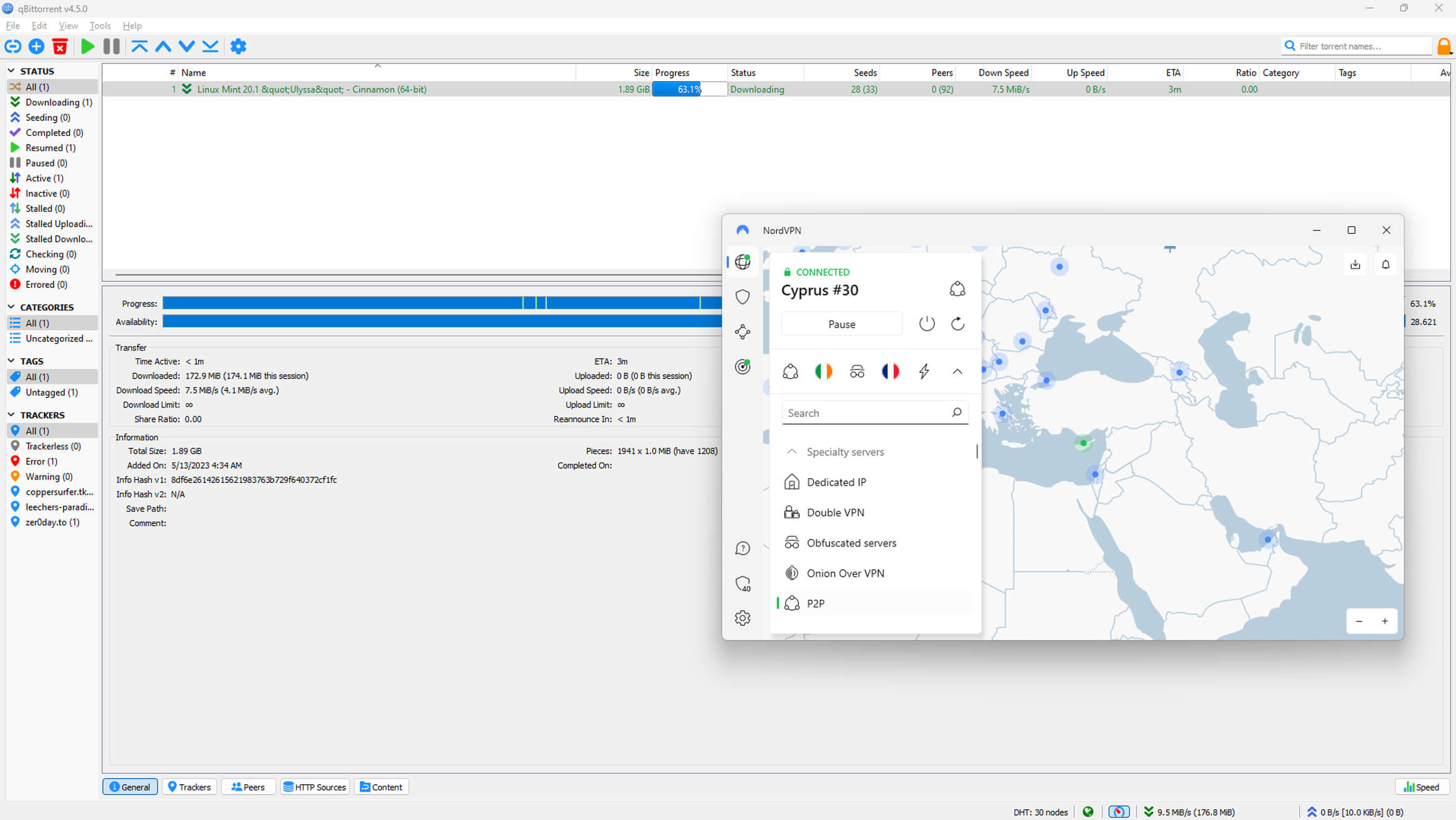Click NordVPN shield icon with 40 badge

pos(743,584)
